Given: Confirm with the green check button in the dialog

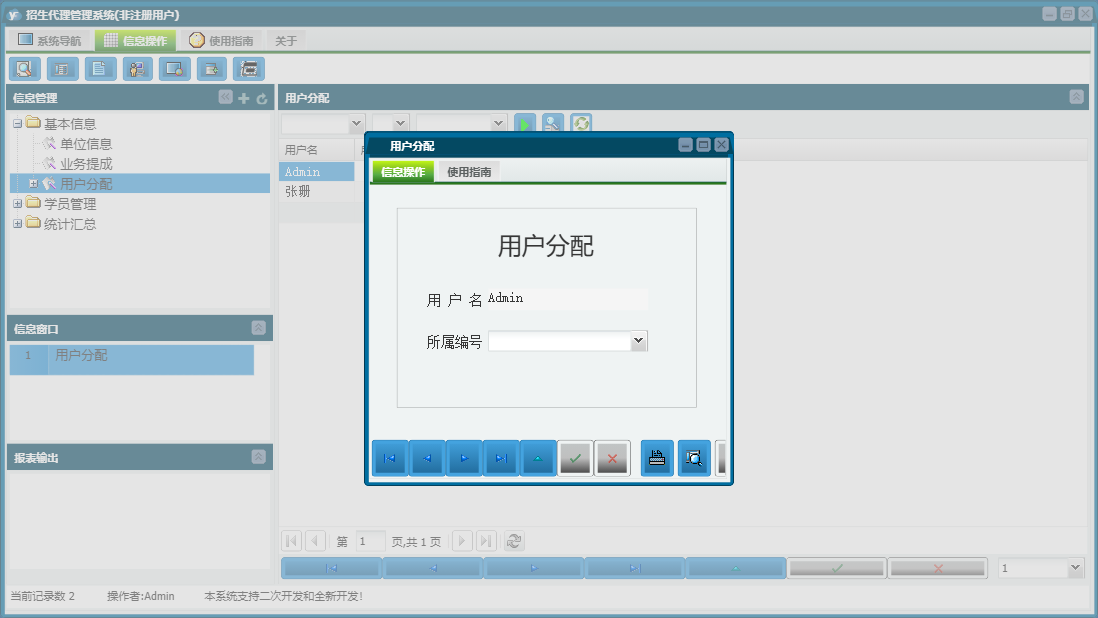Looking at the screenshot, I should click(x=575, y=458).
